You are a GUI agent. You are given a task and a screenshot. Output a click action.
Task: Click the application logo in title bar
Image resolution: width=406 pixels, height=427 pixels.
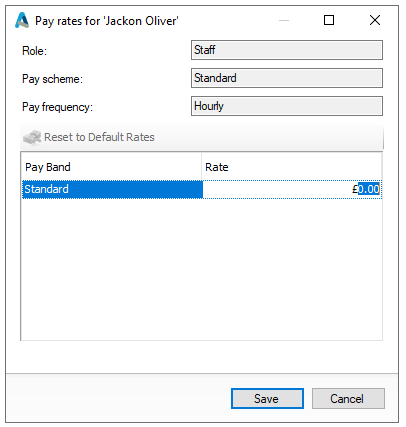[x=22, y=20]
